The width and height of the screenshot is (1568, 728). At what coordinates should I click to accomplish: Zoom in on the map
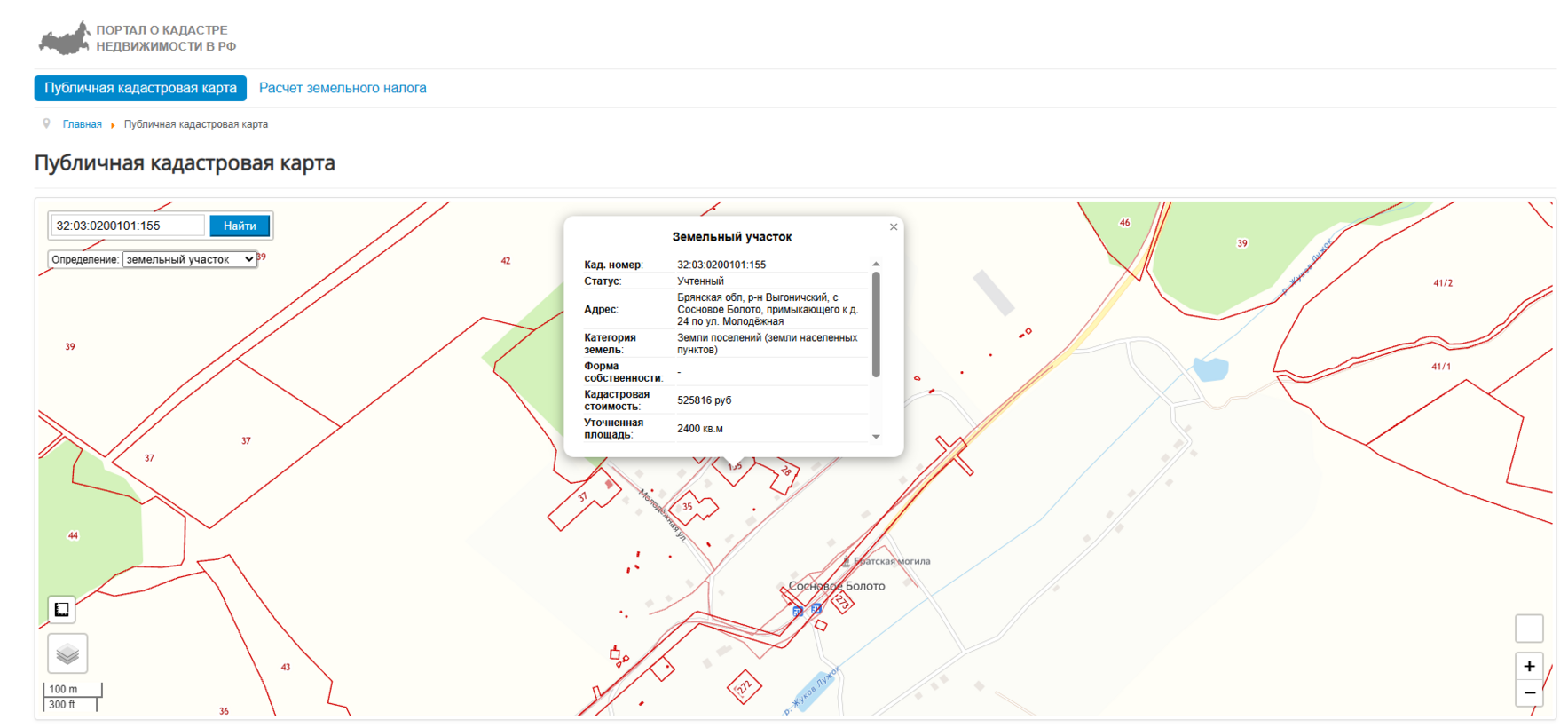[x=1529, y=666]
